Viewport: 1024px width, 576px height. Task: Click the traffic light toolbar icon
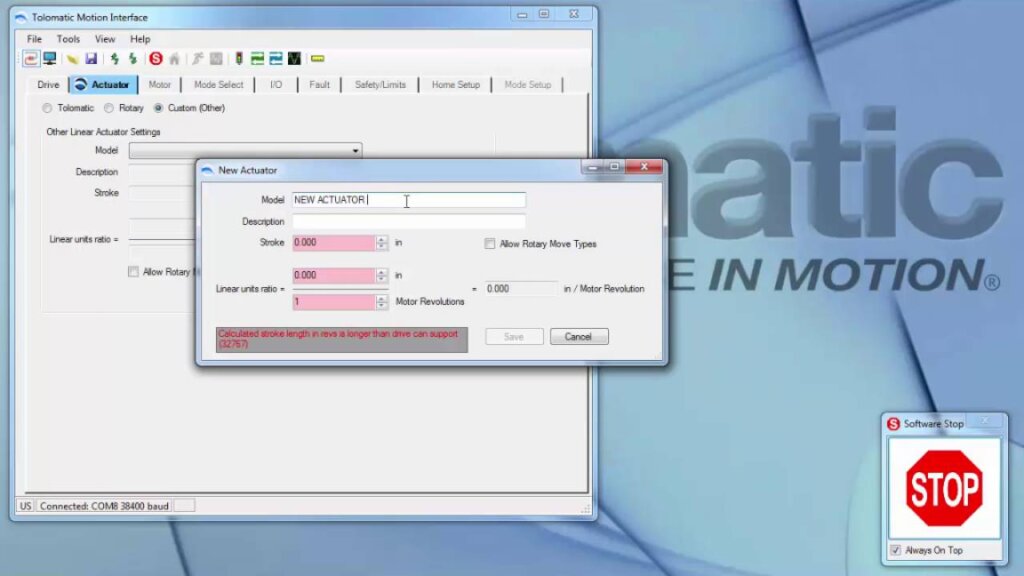coord(238,59)
